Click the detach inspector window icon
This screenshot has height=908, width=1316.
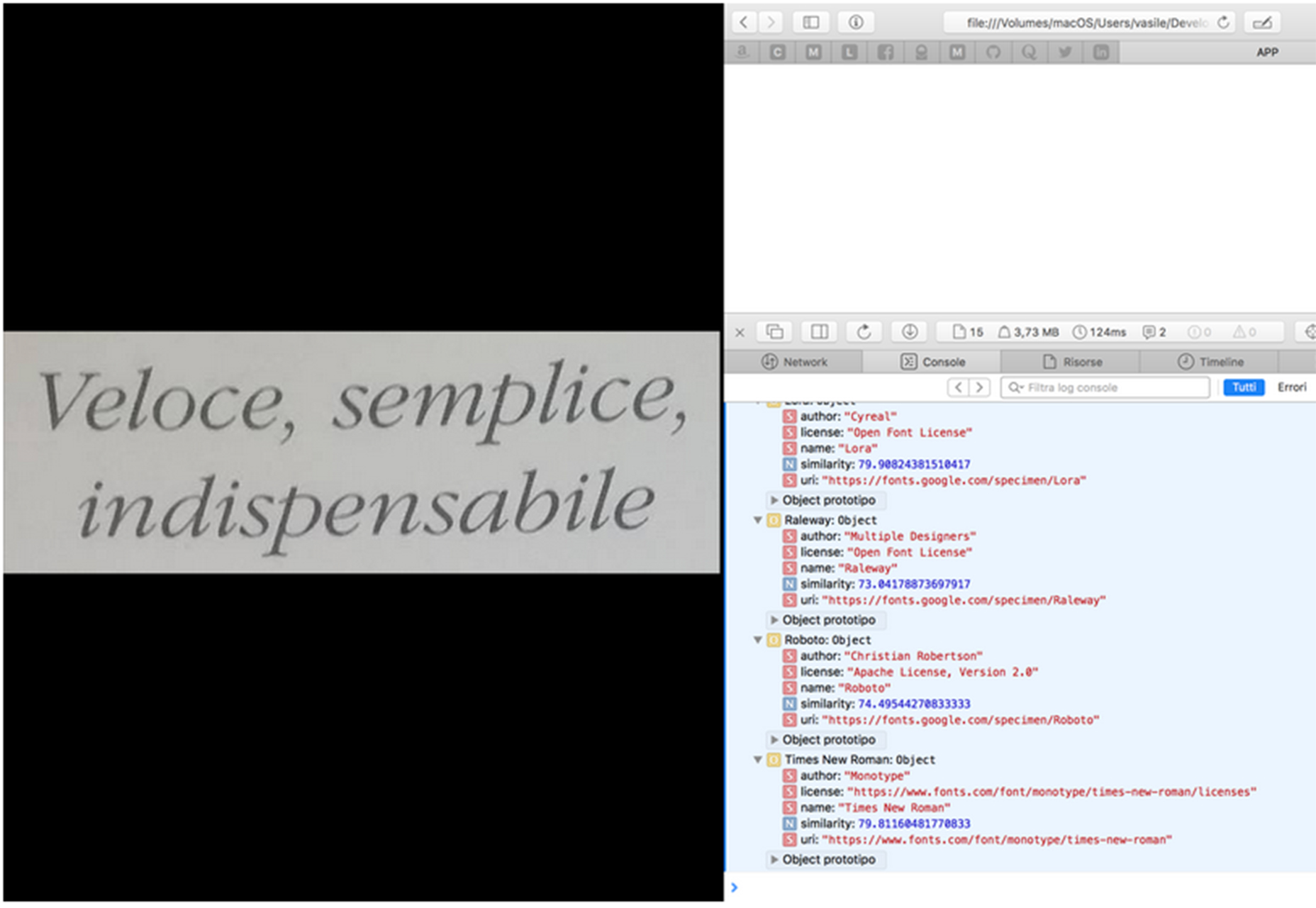pos(774,332)
